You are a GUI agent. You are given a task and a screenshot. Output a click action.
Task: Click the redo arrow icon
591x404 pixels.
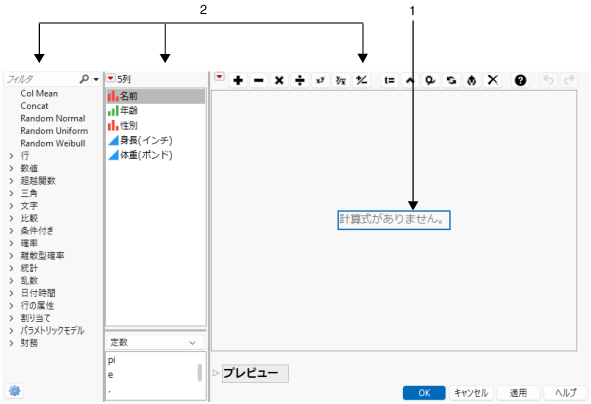pos(569,80)
